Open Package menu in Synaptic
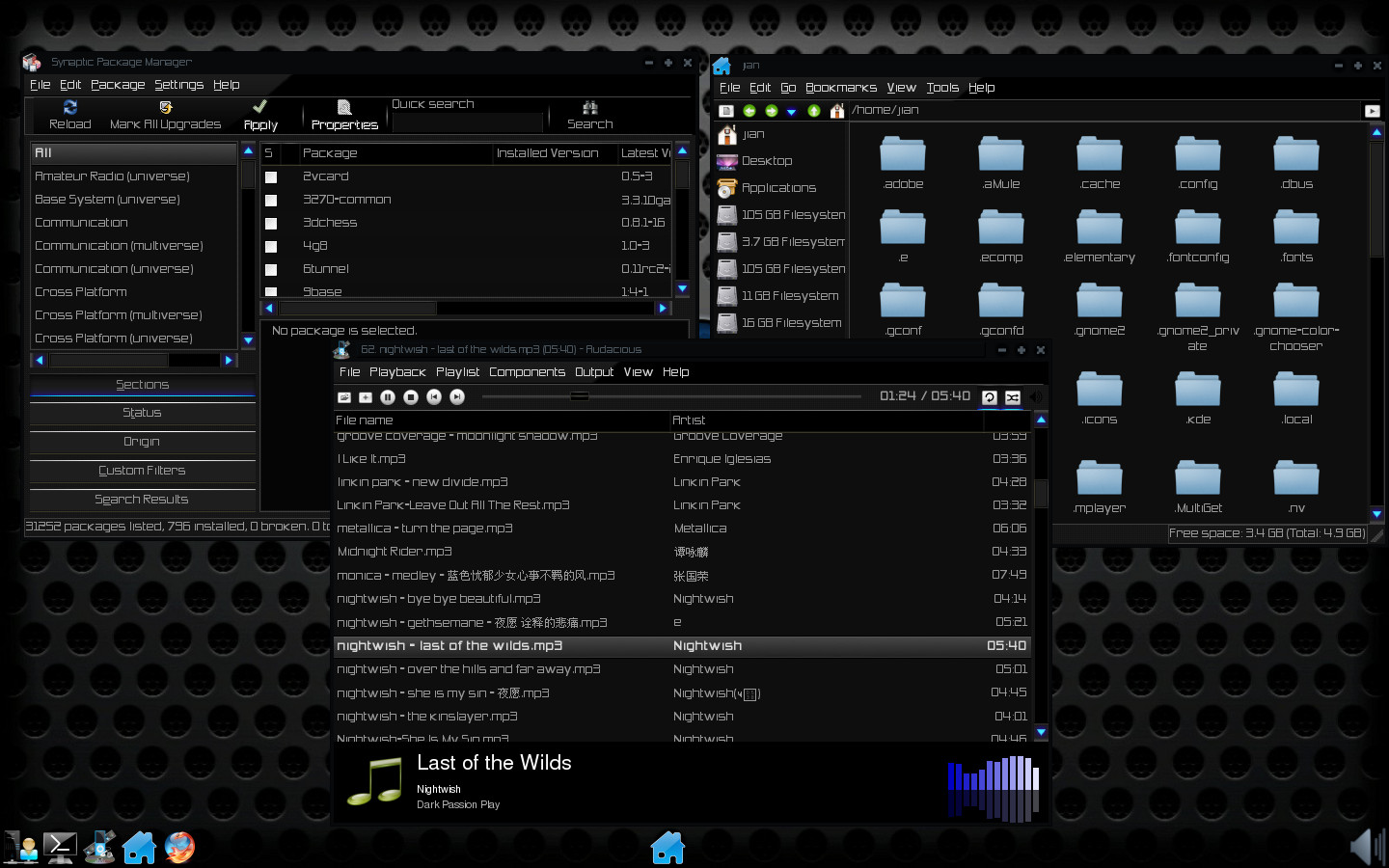Image resolution: width=1389 pixels, height=868 pixels. coord(118,85)
